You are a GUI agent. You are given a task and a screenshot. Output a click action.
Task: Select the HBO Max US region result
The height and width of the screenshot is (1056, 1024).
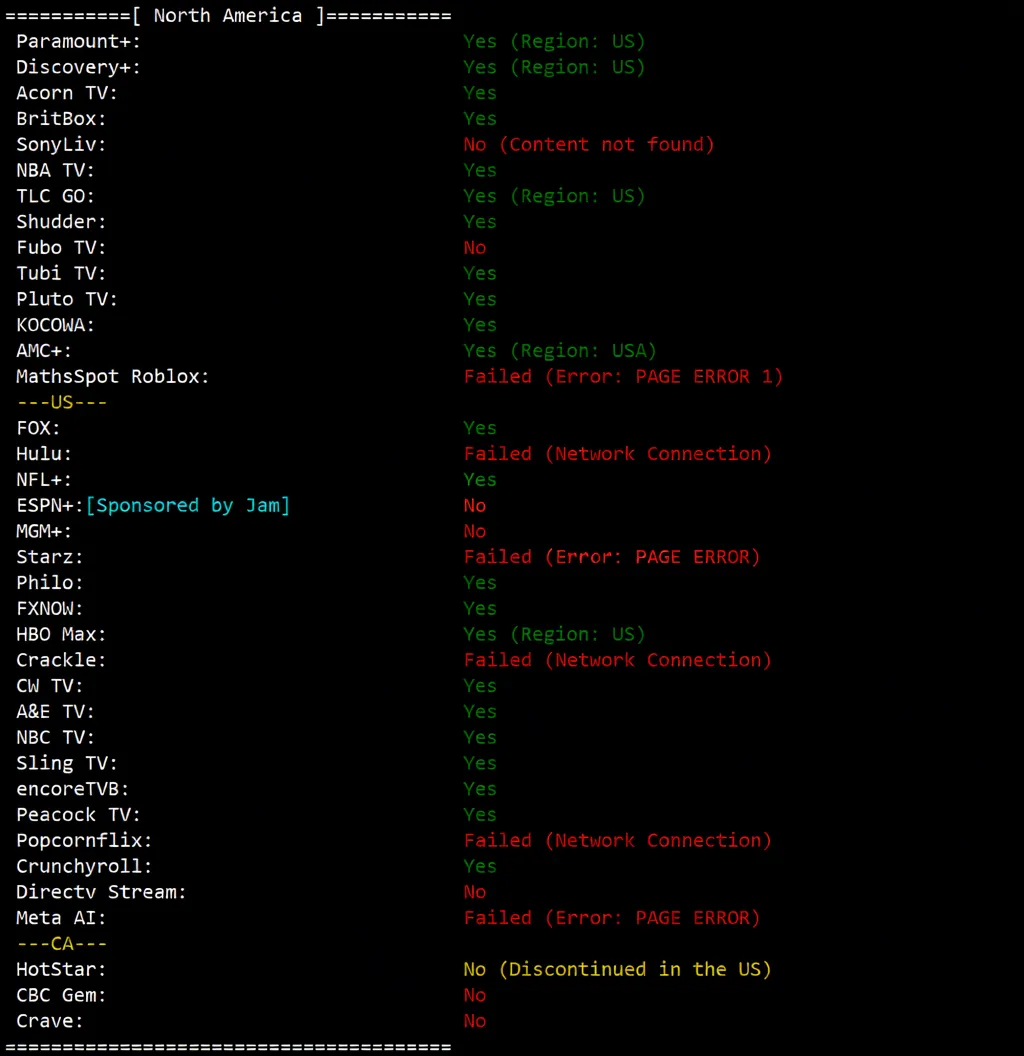coord(554,634)
